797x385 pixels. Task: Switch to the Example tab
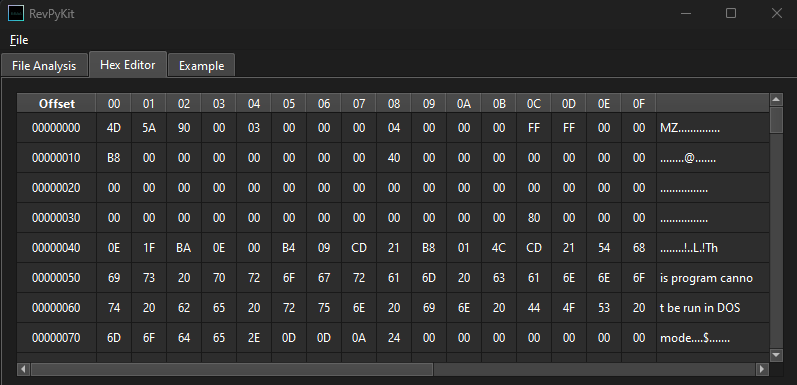coord(201,66)
